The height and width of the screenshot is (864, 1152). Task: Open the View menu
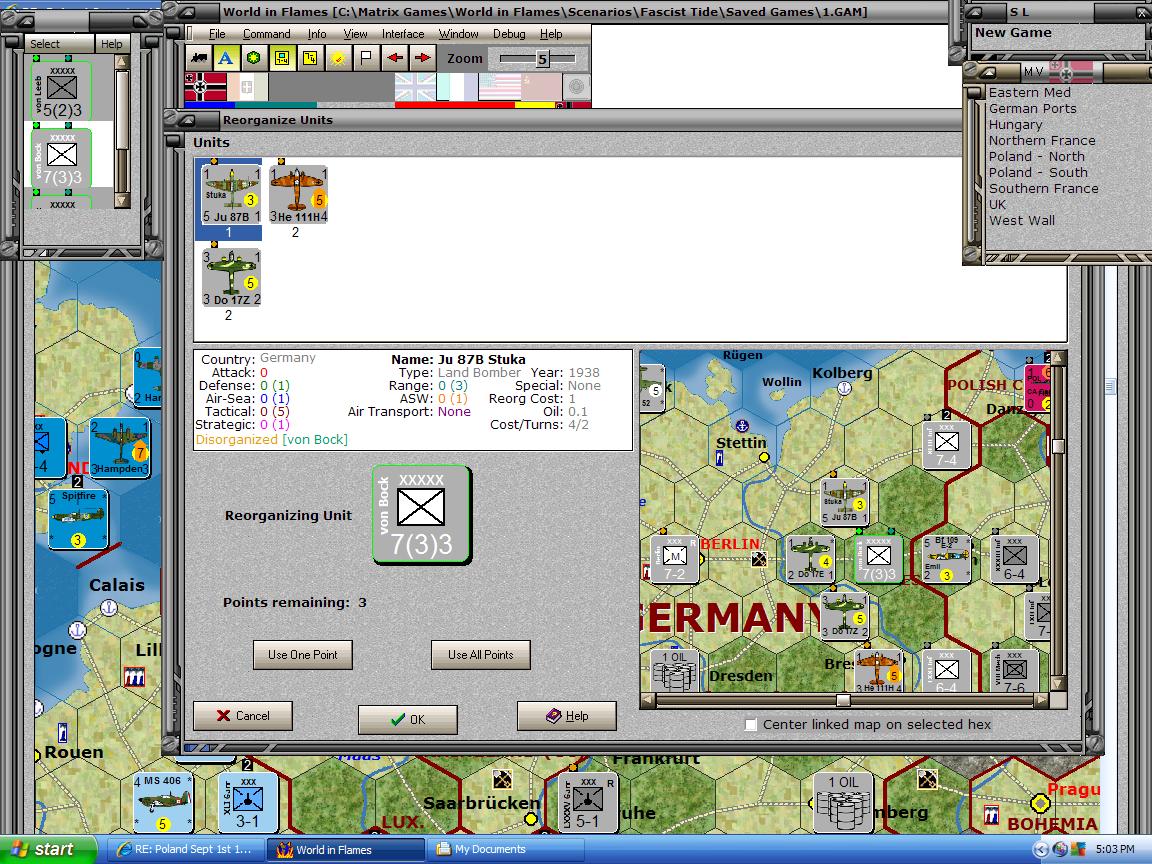click(356, 34)
